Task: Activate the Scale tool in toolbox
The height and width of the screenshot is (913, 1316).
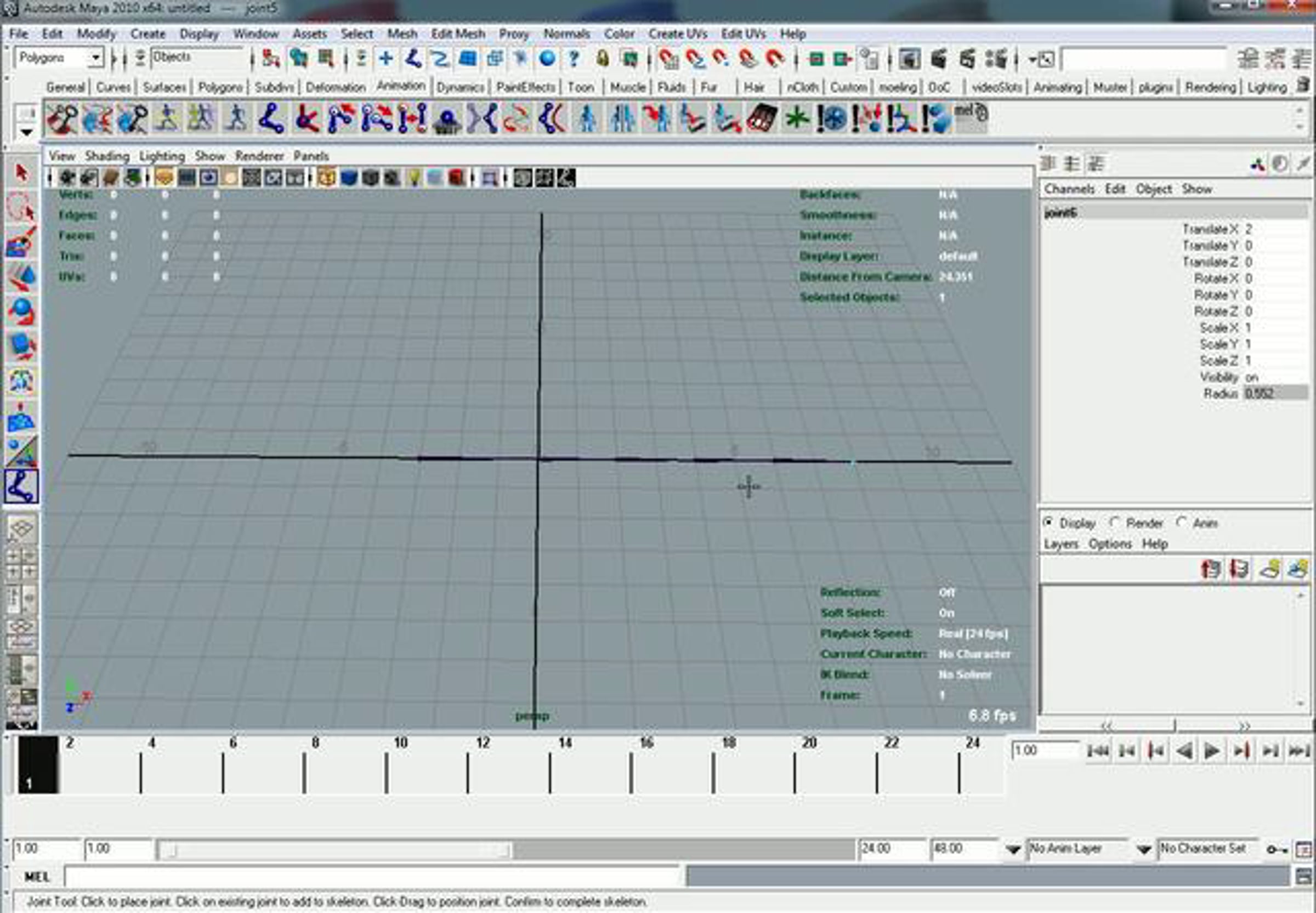Action: tap(21, 347)
